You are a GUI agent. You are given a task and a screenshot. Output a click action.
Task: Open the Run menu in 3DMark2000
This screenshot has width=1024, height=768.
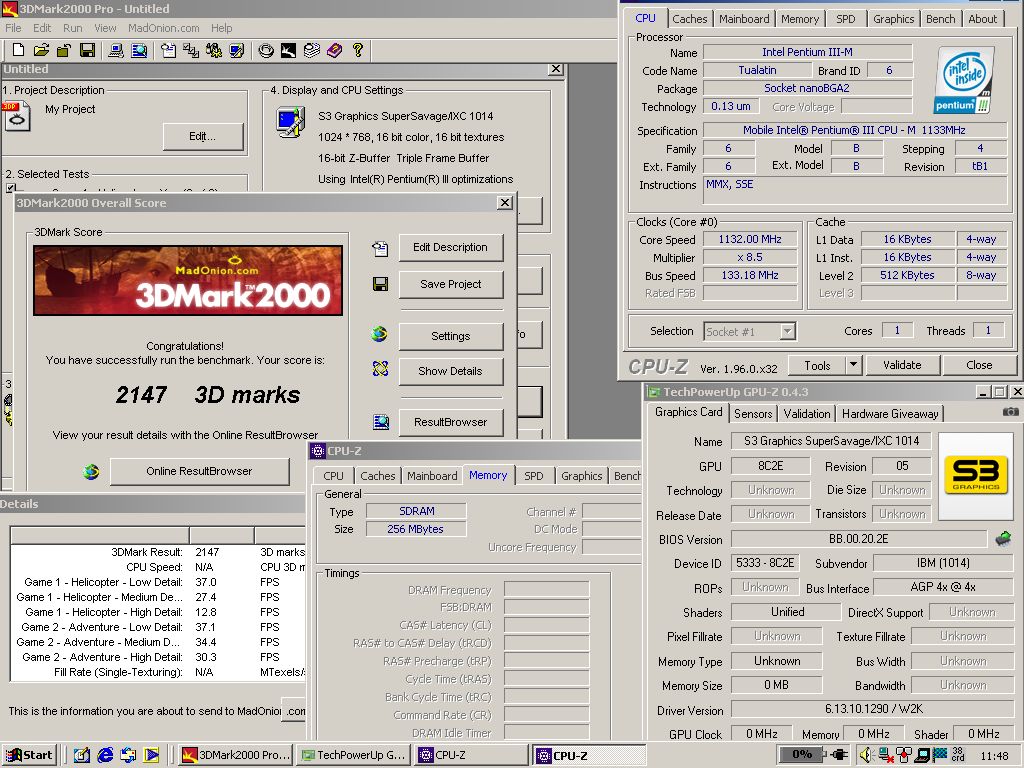(72, 28)
